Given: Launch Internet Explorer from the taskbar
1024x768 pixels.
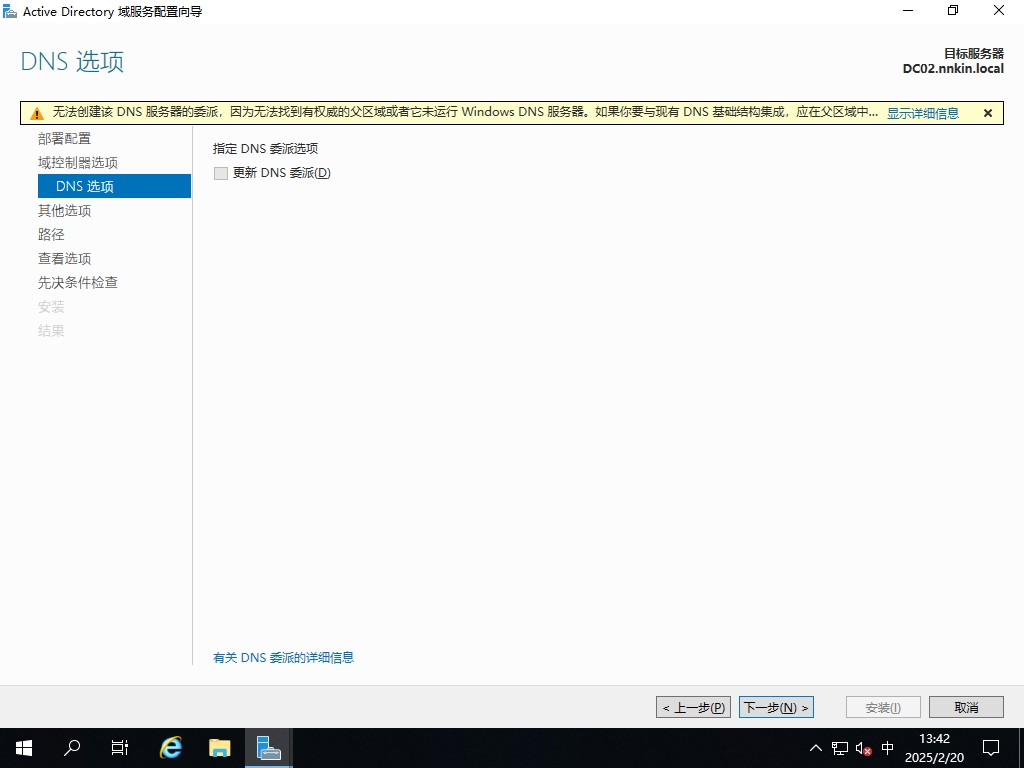Looking at the screenshot, I should pyautogui.click(x=171, y=747).
